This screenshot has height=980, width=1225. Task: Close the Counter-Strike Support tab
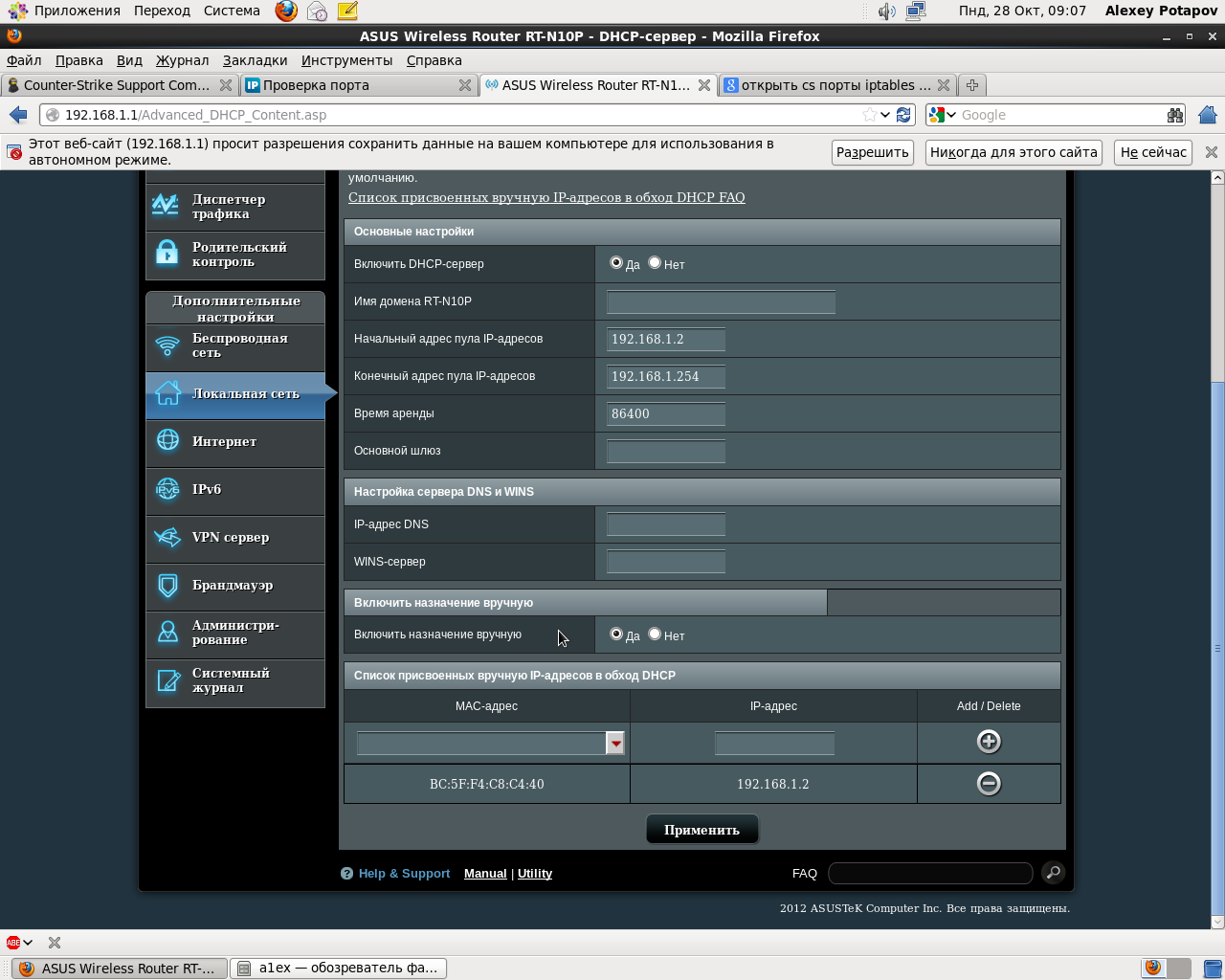pyautogui.click(x=226, y=85)
